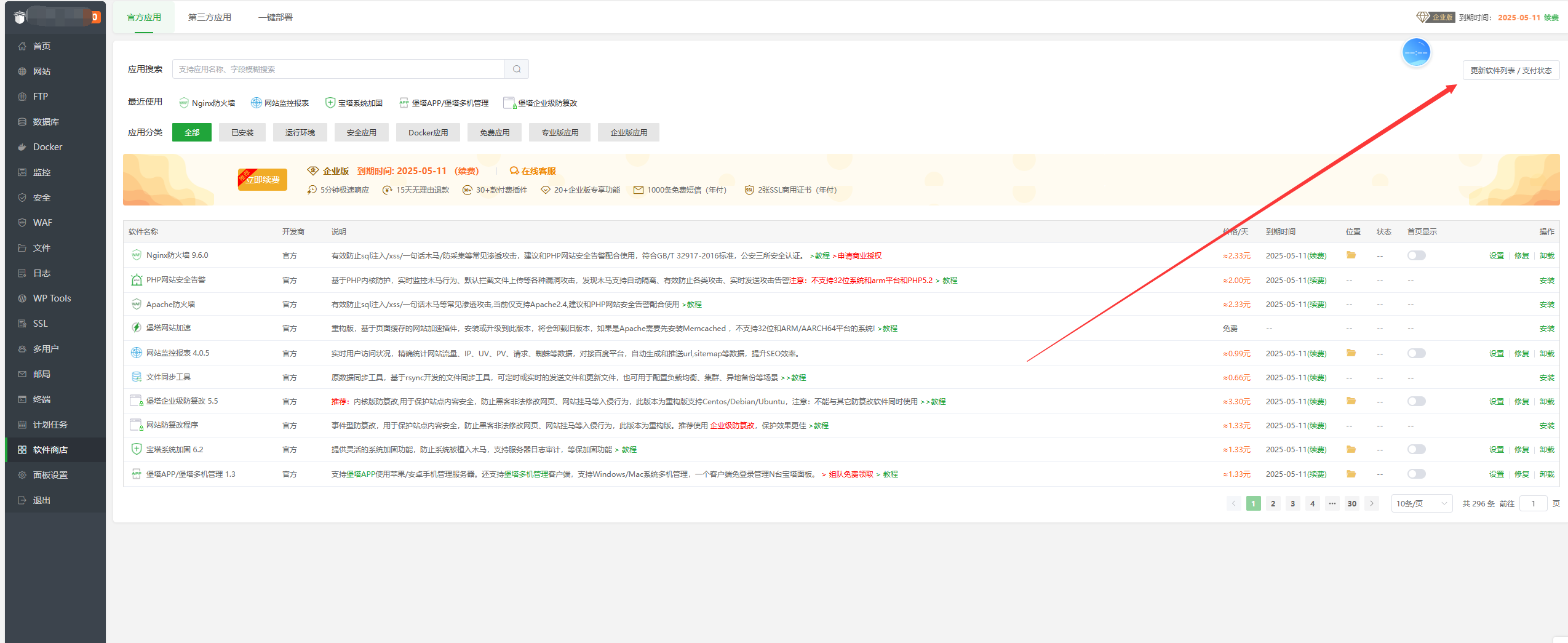The width and height of the screenshot is (1568, 643).
Task: Toggle homepage display for Nginx防火墙
Action: (1416, 255)
